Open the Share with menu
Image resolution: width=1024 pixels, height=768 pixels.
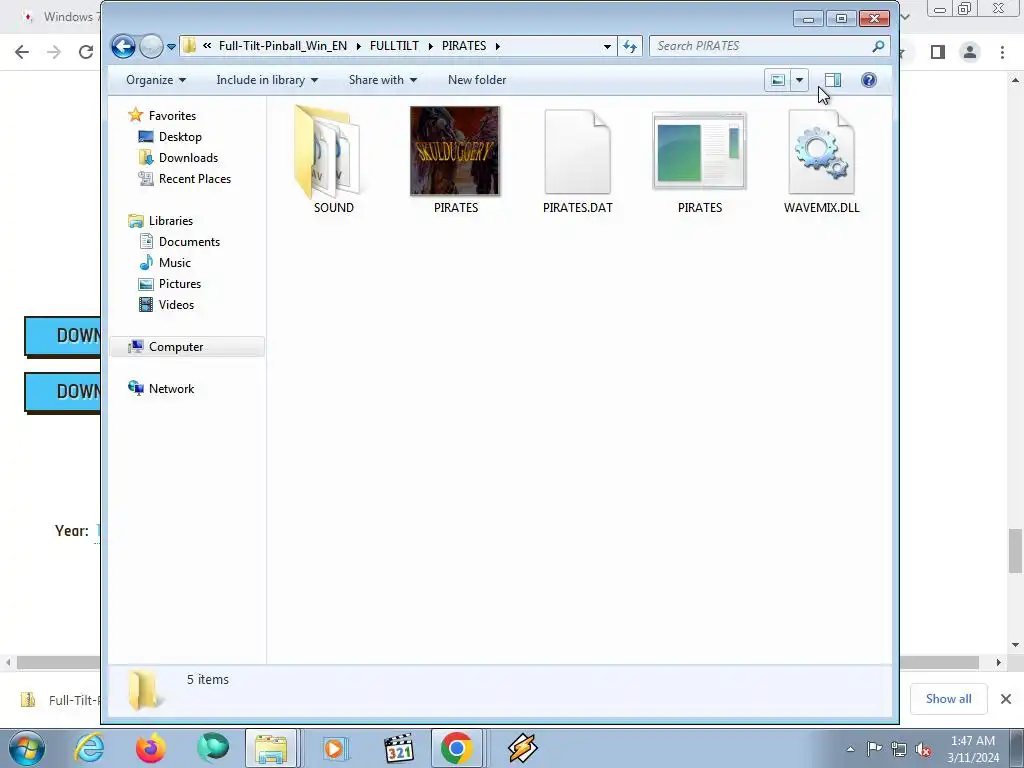(x=383, y=80)
